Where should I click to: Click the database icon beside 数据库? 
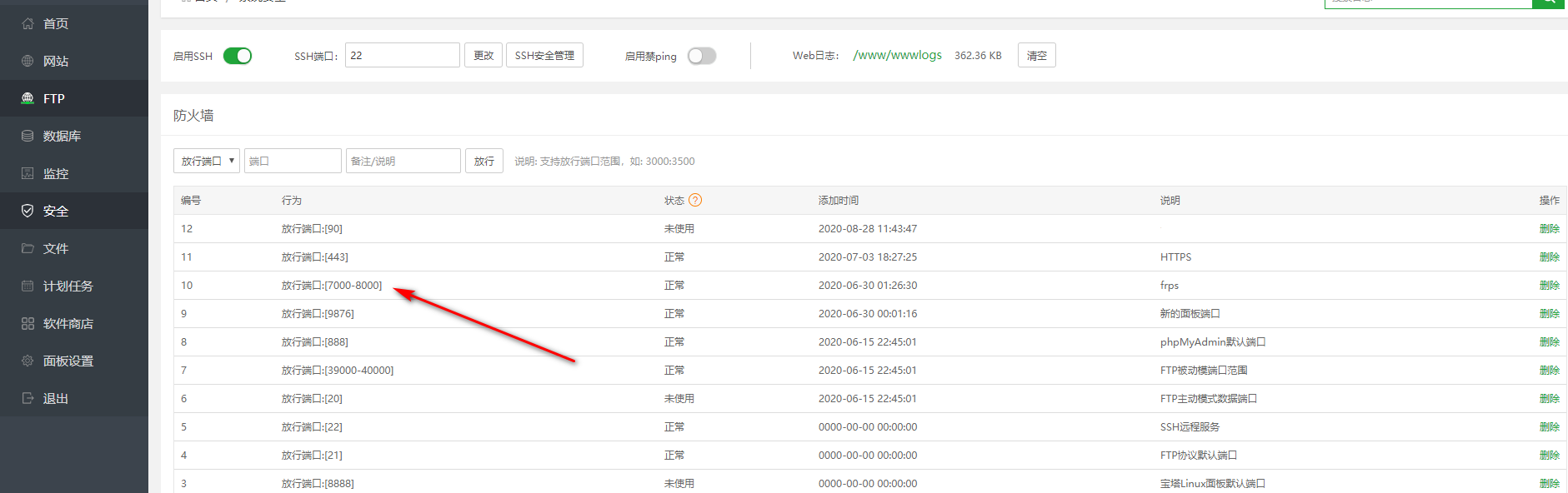click(x=28, y=136)
